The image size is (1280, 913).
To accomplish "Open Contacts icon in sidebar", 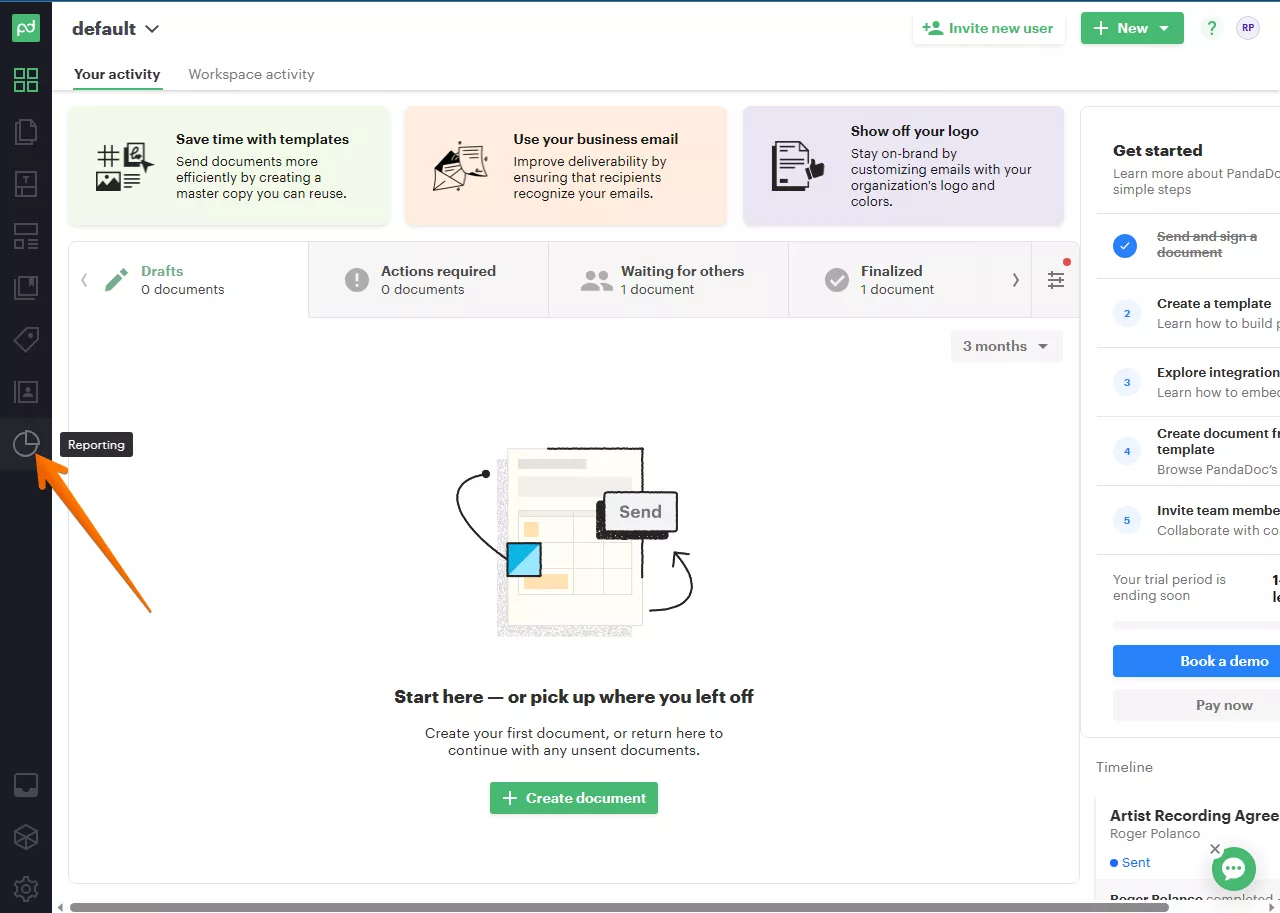I will 26,392.
